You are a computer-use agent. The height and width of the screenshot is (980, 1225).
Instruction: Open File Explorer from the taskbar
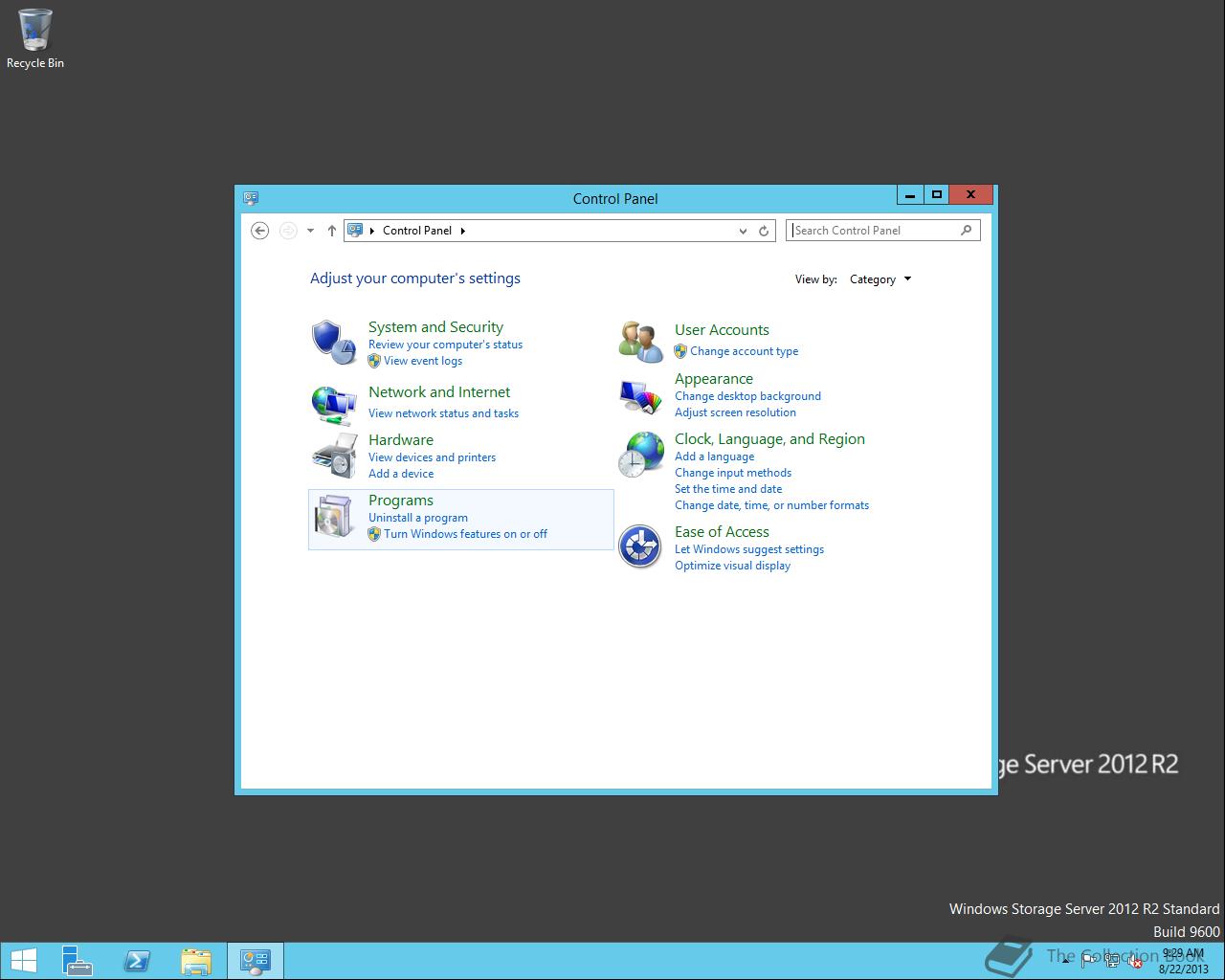click(196, 961)
